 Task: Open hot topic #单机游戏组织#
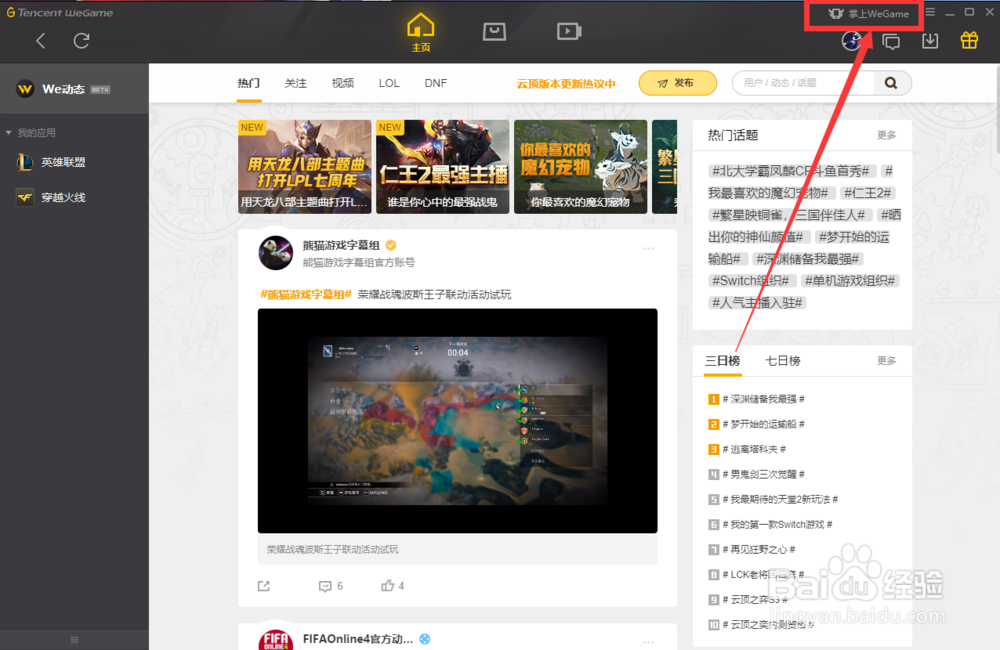(x=850, y=281)
